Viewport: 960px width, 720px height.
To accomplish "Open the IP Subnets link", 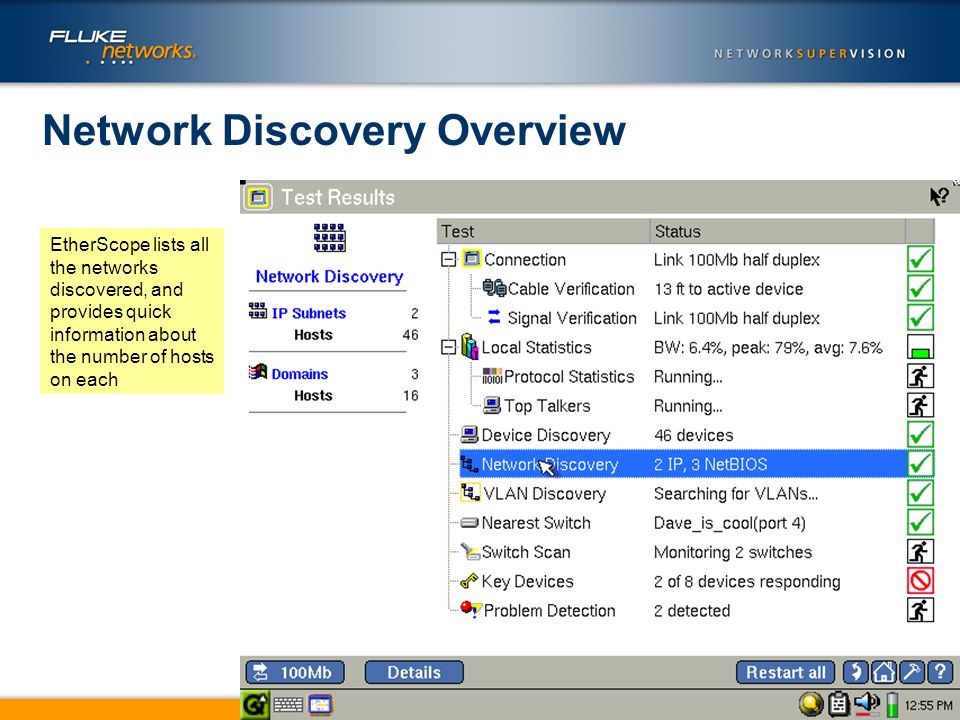I will pyautogui.click(x=309, y=313).
